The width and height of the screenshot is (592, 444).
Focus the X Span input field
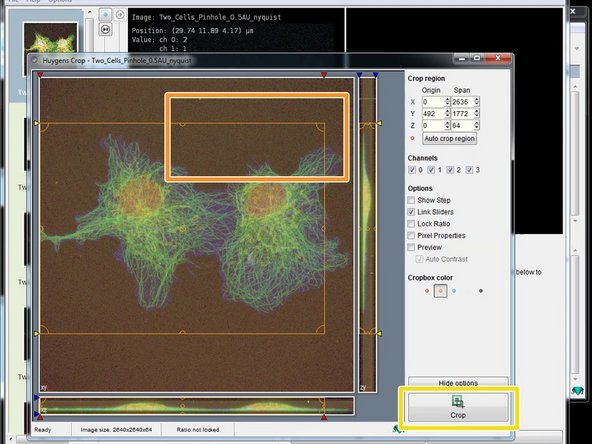click(x=462, y=102)
